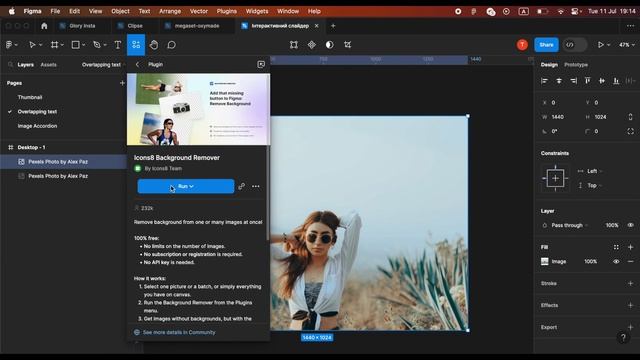Align left in Design panel
This screenshot has height=360, width=640.
coord(544,81)
